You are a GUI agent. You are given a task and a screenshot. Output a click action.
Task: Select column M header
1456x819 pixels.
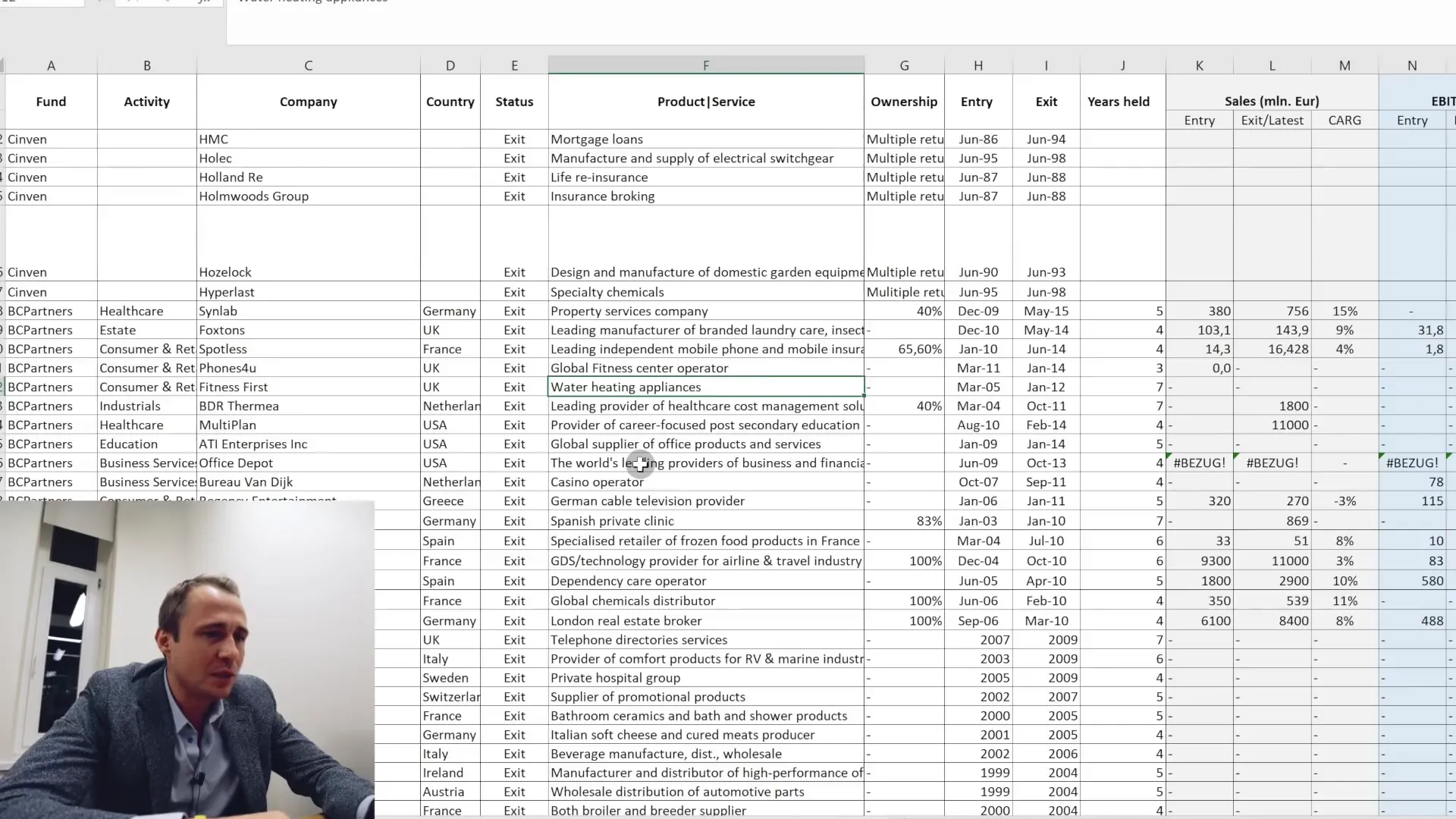(1345, 65)
